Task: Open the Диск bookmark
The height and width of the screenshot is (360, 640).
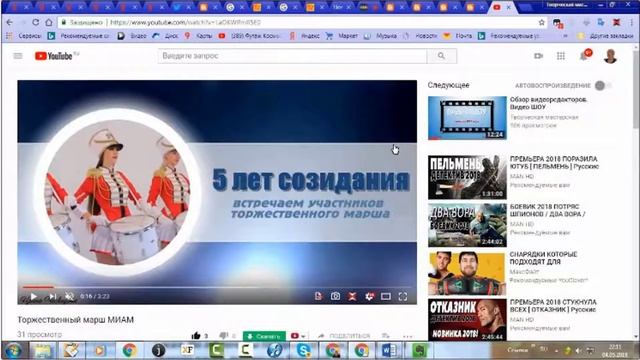Action: [165, 36]
